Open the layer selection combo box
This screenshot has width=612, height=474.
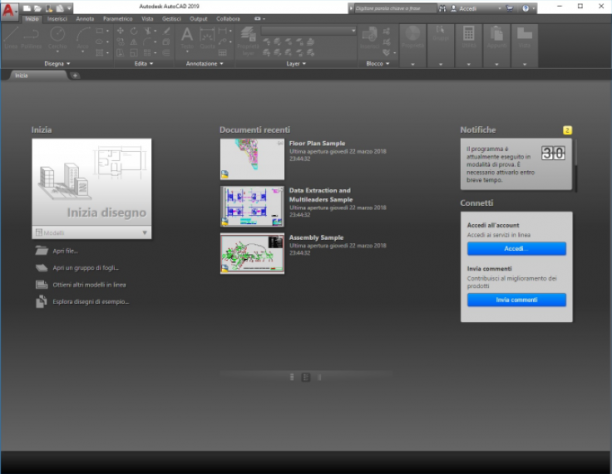[308, 30]
